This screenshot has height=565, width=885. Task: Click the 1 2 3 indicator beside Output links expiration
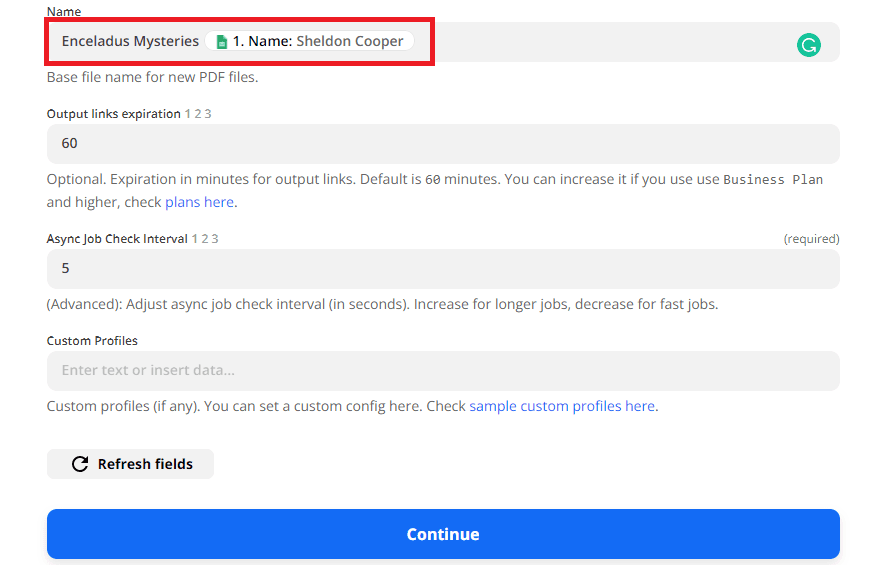pyautogui.click(x=198, y=114)
